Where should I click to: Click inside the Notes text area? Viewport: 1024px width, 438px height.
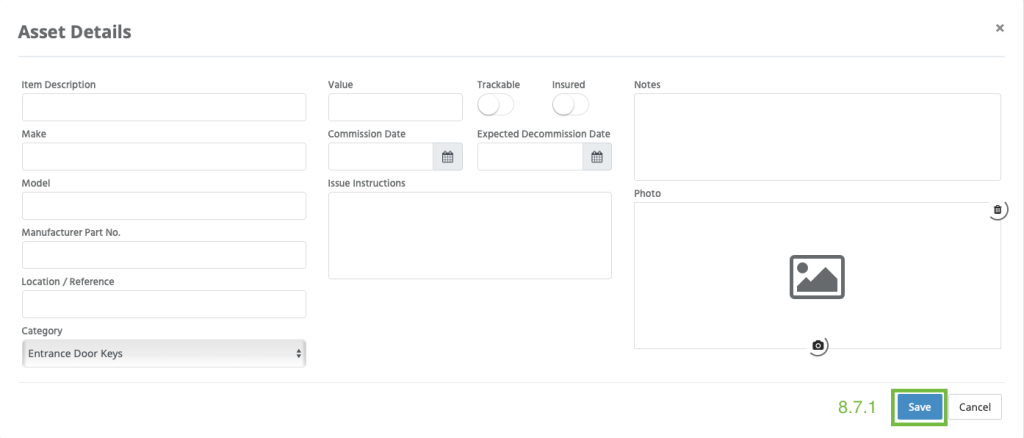817,136
